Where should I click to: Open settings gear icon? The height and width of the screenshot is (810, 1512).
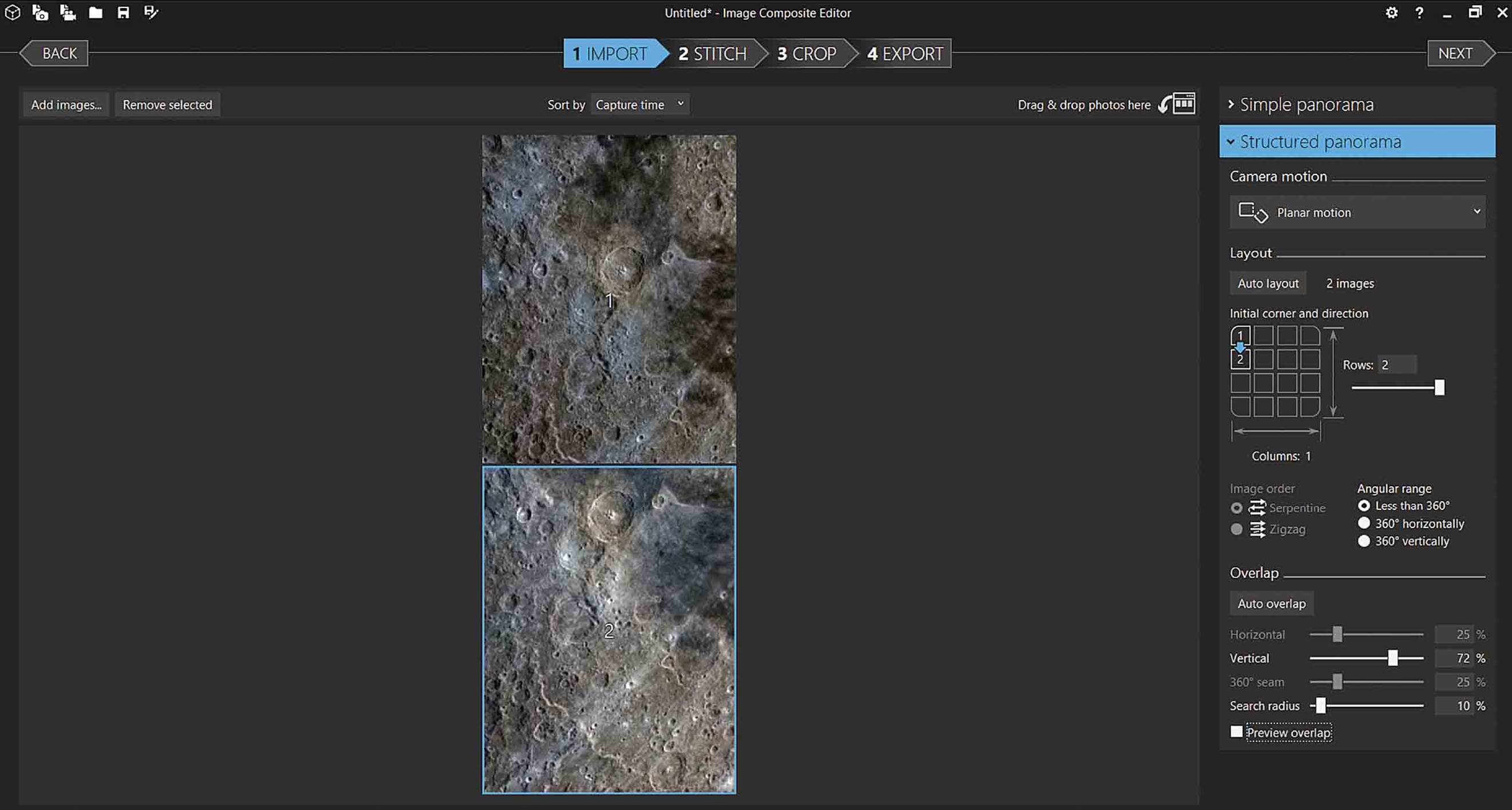tap(1392, 13)
